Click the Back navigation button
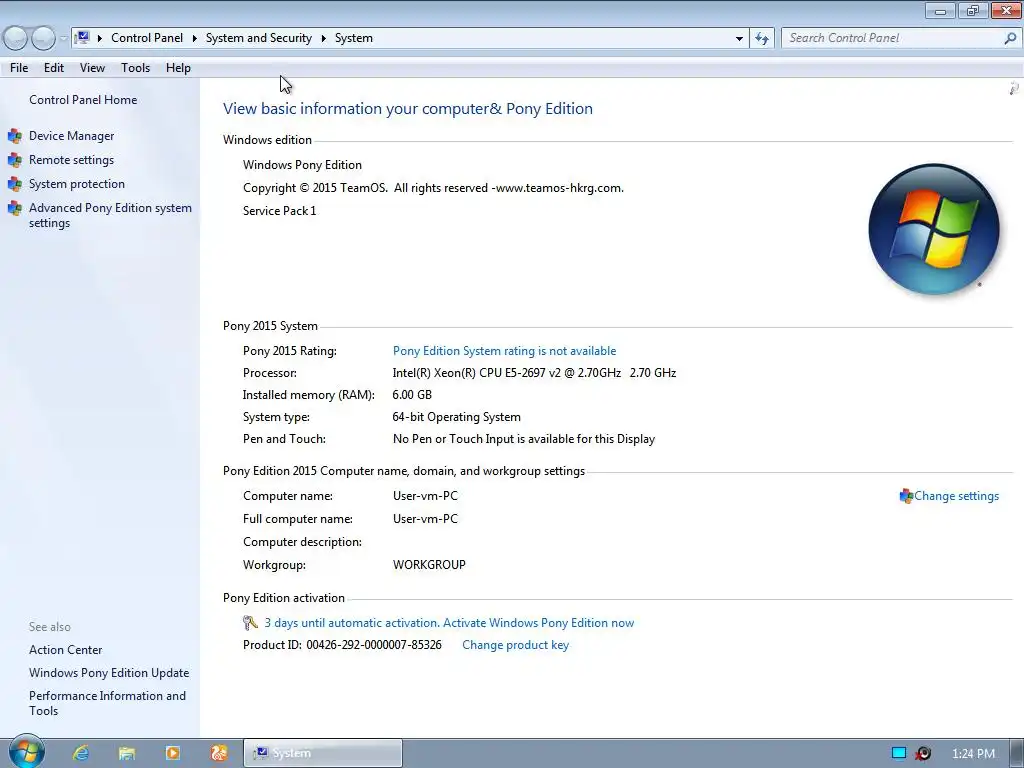1024x768 pixels. click(x=16, y=39)
